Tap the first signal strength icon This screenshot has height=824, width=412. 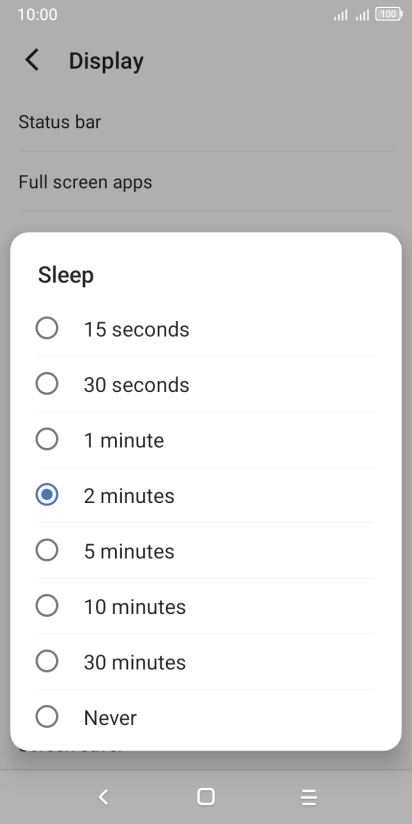(x=341, y=15)
